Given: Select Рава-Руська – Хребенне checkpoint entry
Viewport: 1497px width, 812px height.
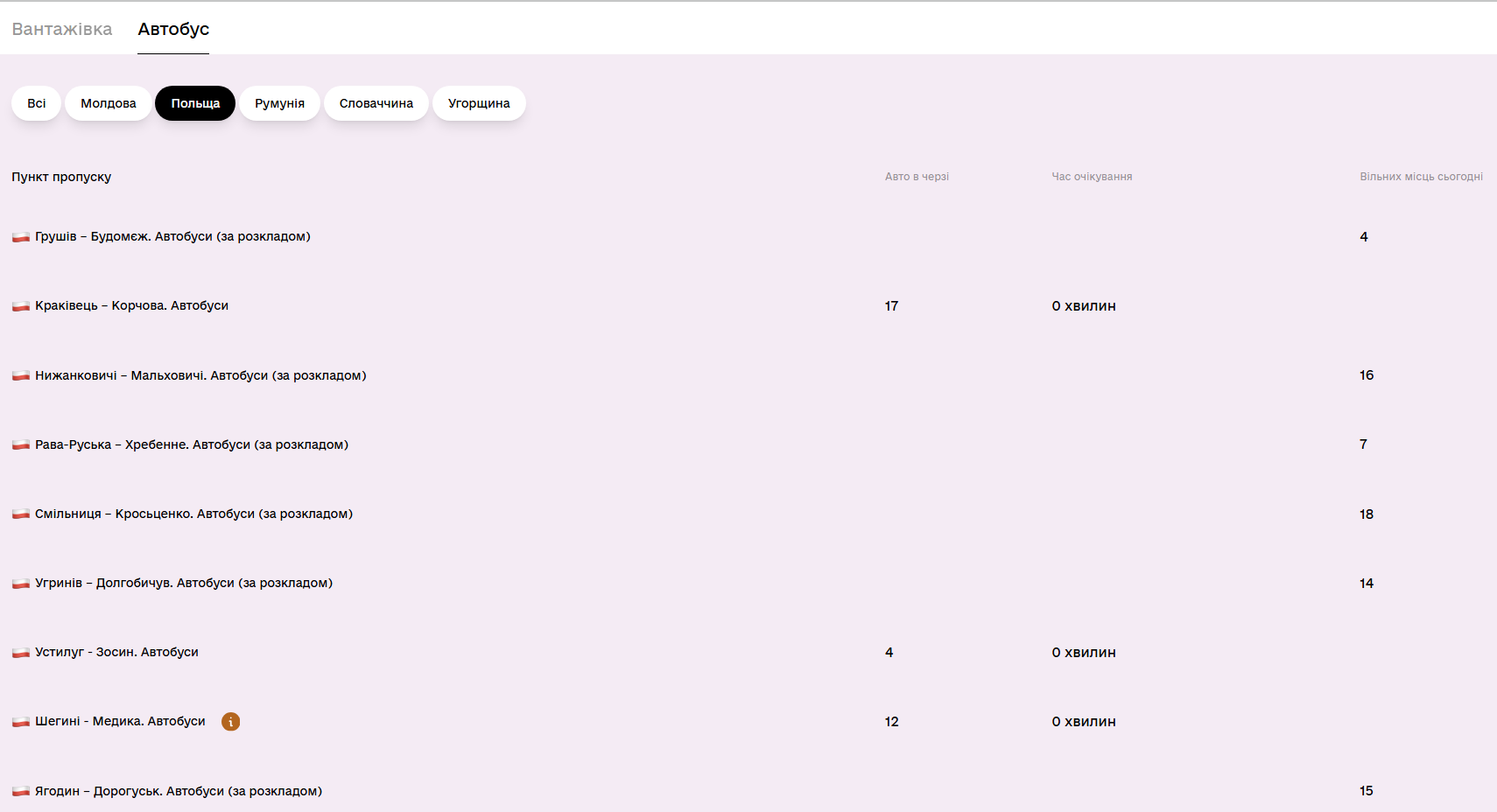Looking at the screenshot, I should coord(192,444).
